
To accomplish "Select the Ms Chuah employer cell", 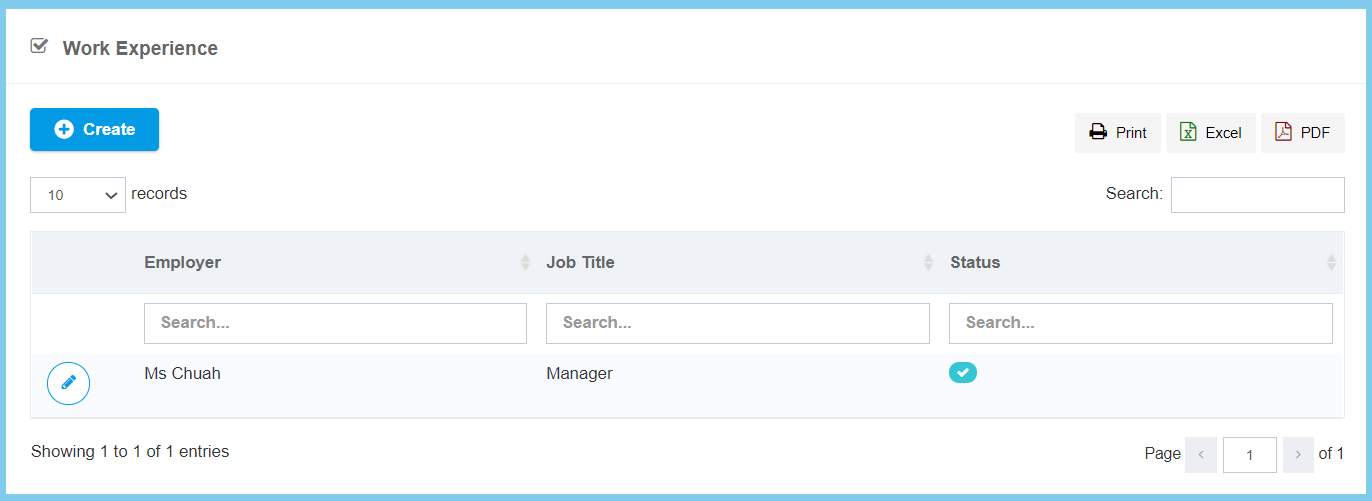I will (182, 374).
